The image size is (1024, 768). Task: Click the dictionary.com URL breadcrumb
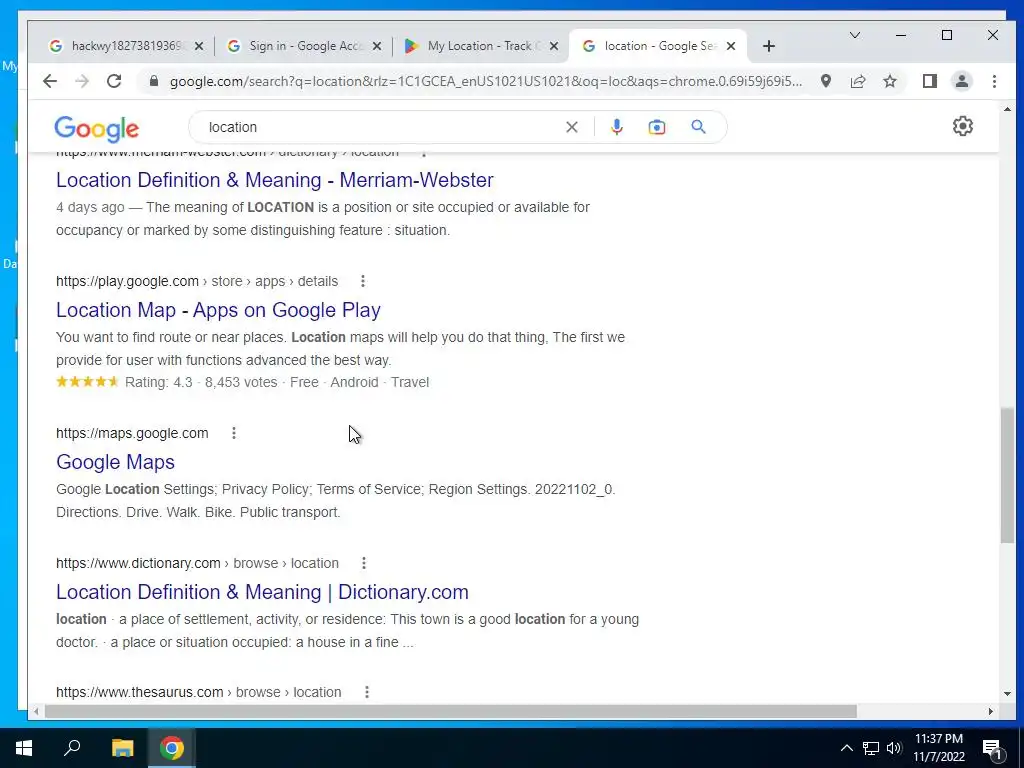[197, 563]
